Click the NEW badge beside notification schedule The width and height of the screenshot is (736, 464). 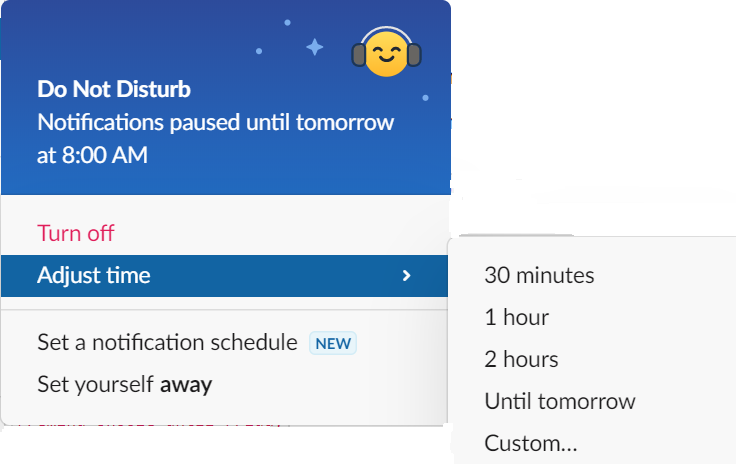(333, 343)
